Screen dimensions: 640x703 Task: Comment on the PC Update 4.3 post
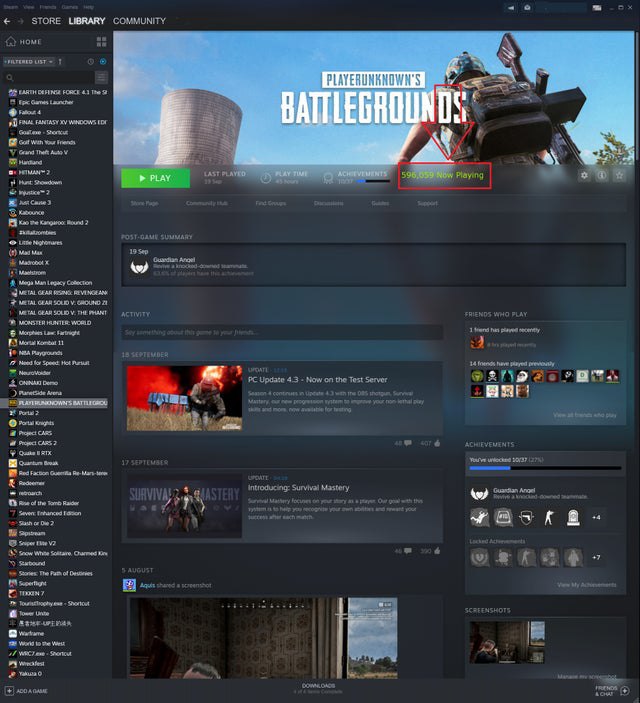[x=408, y=443]
